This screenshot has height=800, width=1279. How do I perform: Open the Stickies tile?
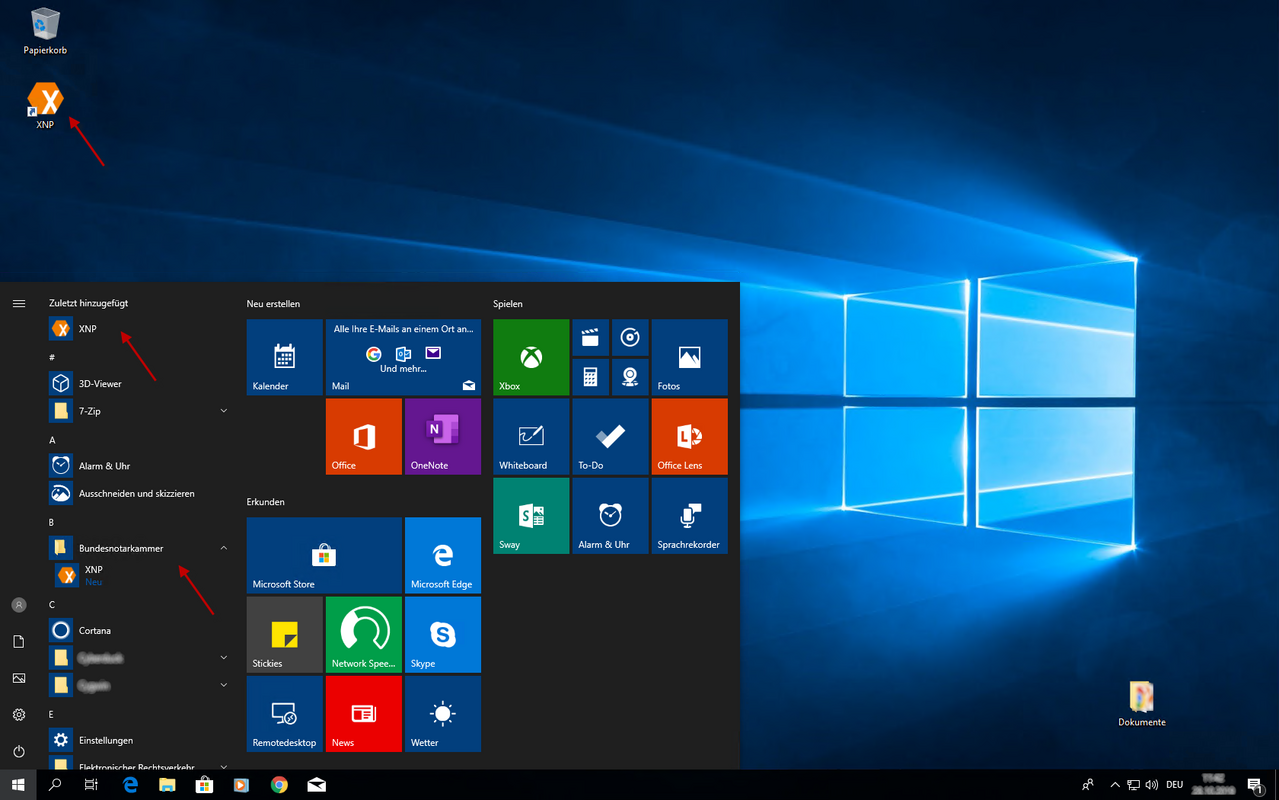(x=284, y=634)
